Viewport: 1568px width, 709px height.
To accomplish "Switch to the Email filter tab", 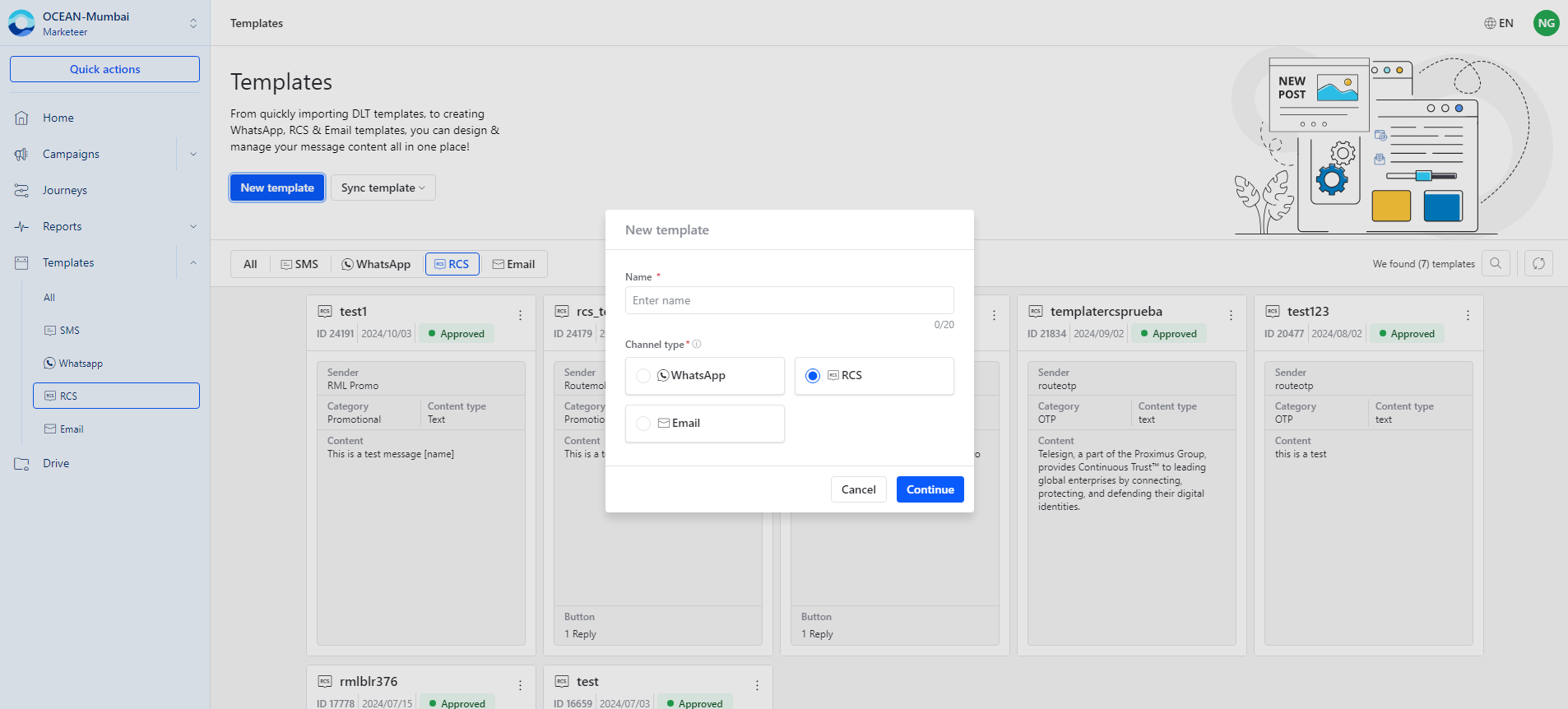I will (513, 264).
